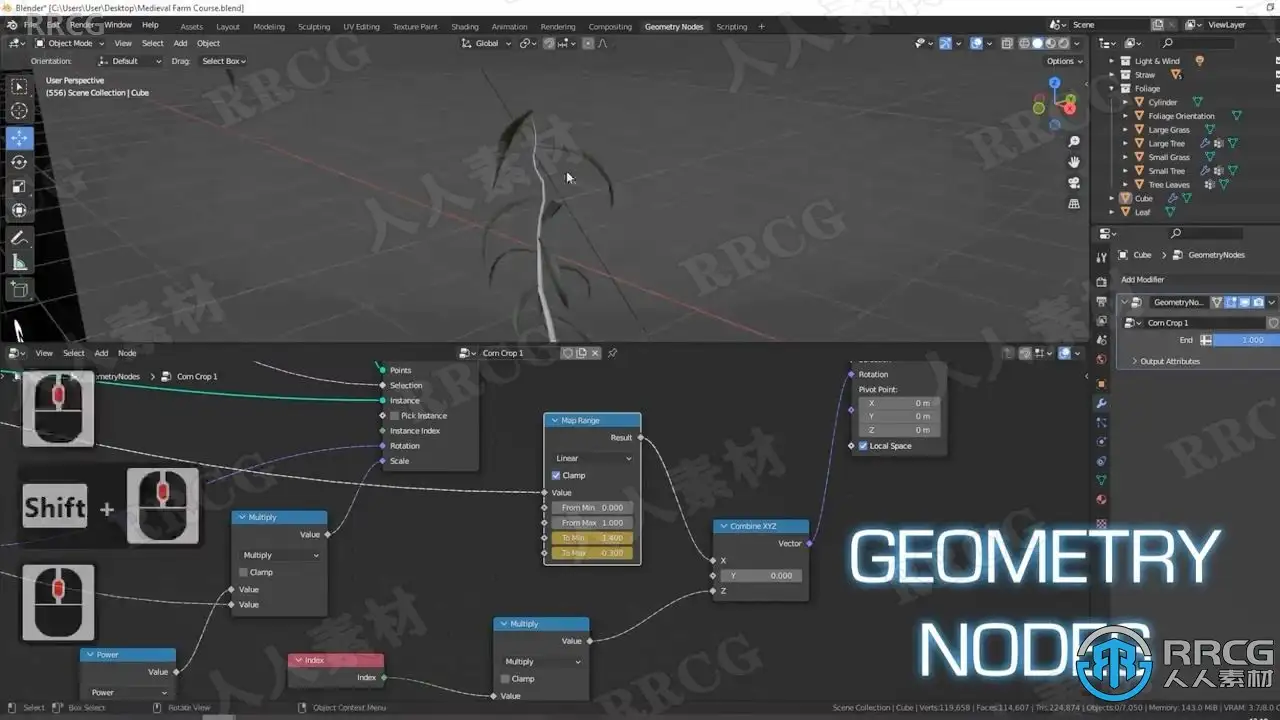Enable Clamp on the lower Multiply node
Screen dimensions: 1280x720
point(505,679)
